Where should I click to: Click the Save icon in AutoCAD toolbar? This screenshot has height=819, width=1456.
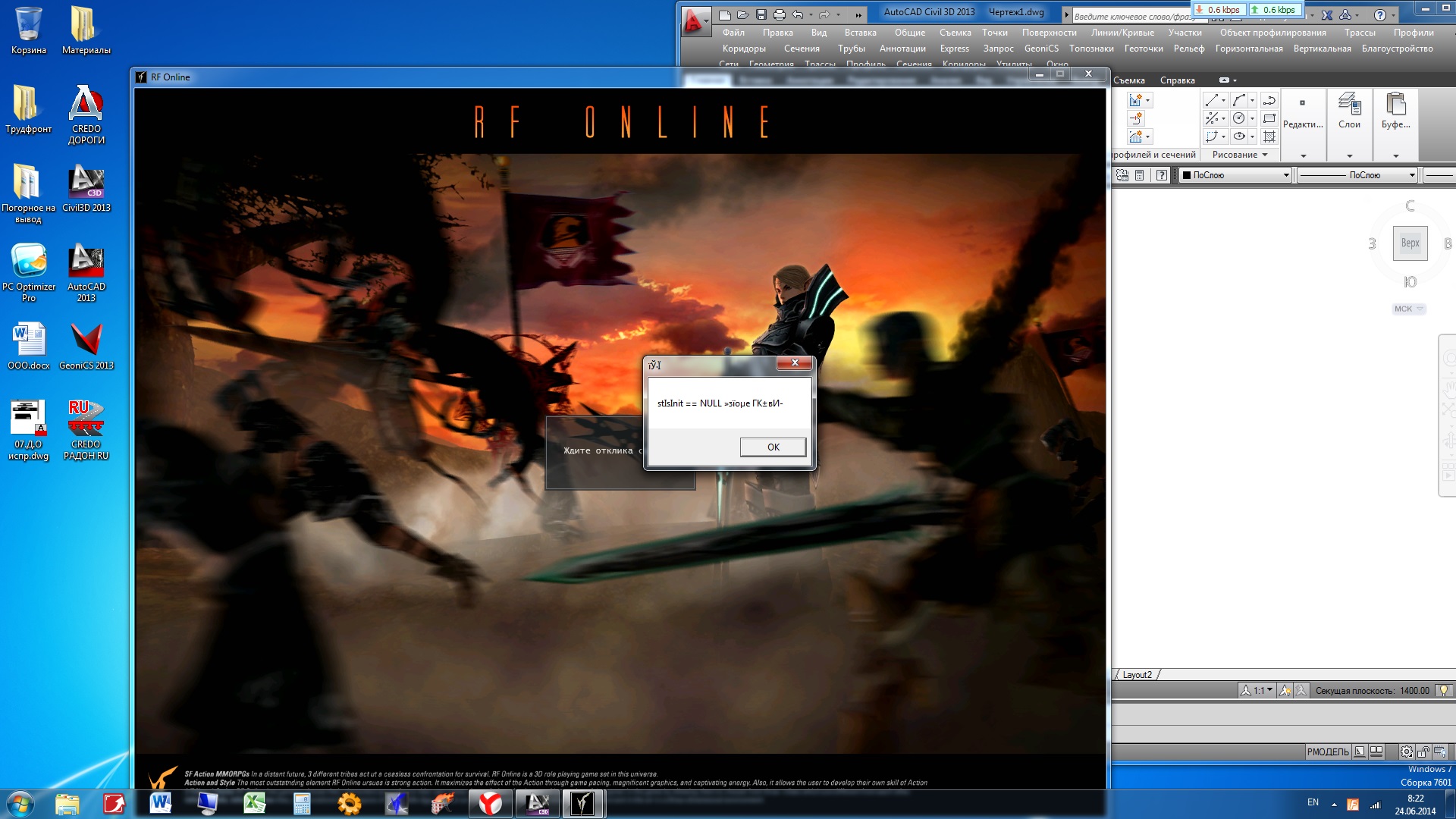761,14
